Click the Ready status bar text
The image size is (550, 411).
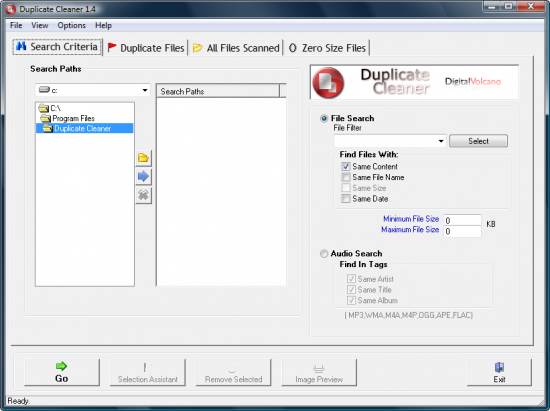(x=19, y=400)
